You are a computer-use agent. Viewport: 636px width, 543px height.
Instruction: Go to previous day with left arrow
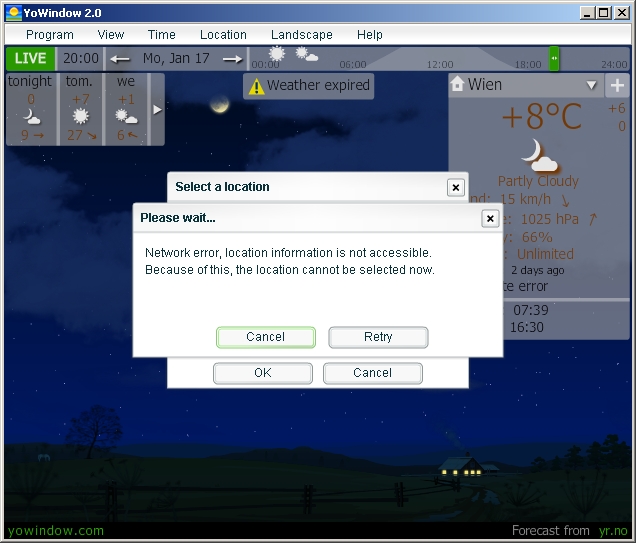pyautogui.click(x=120, y=59)
